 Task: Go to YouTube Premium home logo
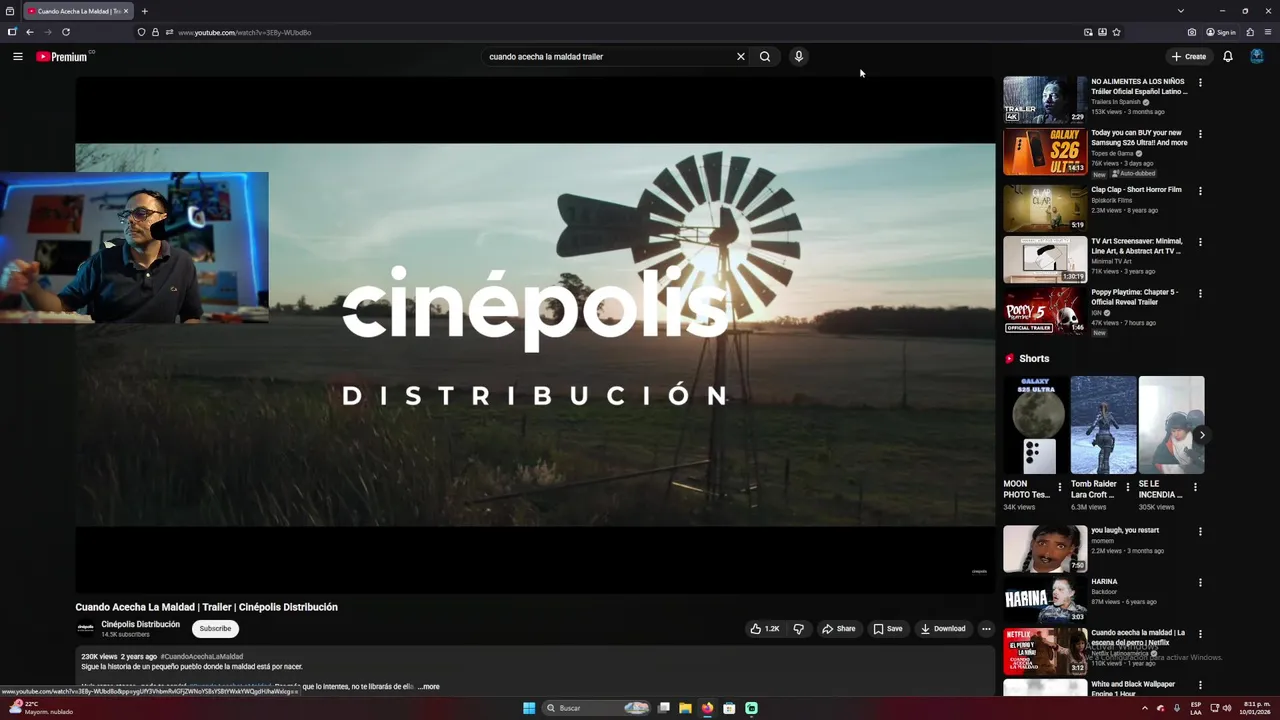(62, 57)
